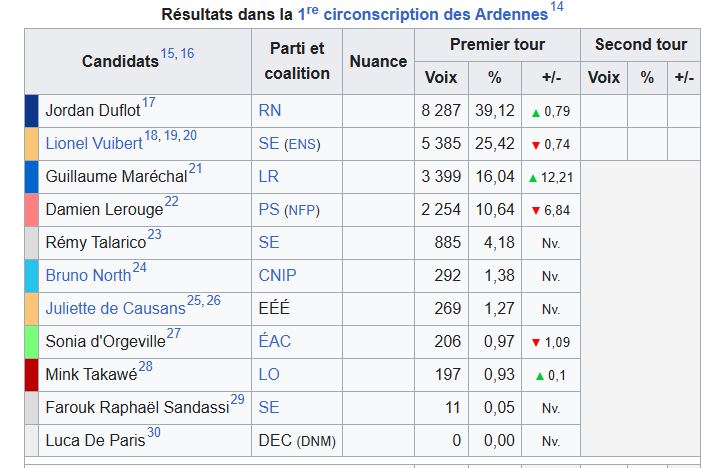Screen dimensions: 702x468
Task: Click footnote reference 14 in the title
Action: [557, 7]
